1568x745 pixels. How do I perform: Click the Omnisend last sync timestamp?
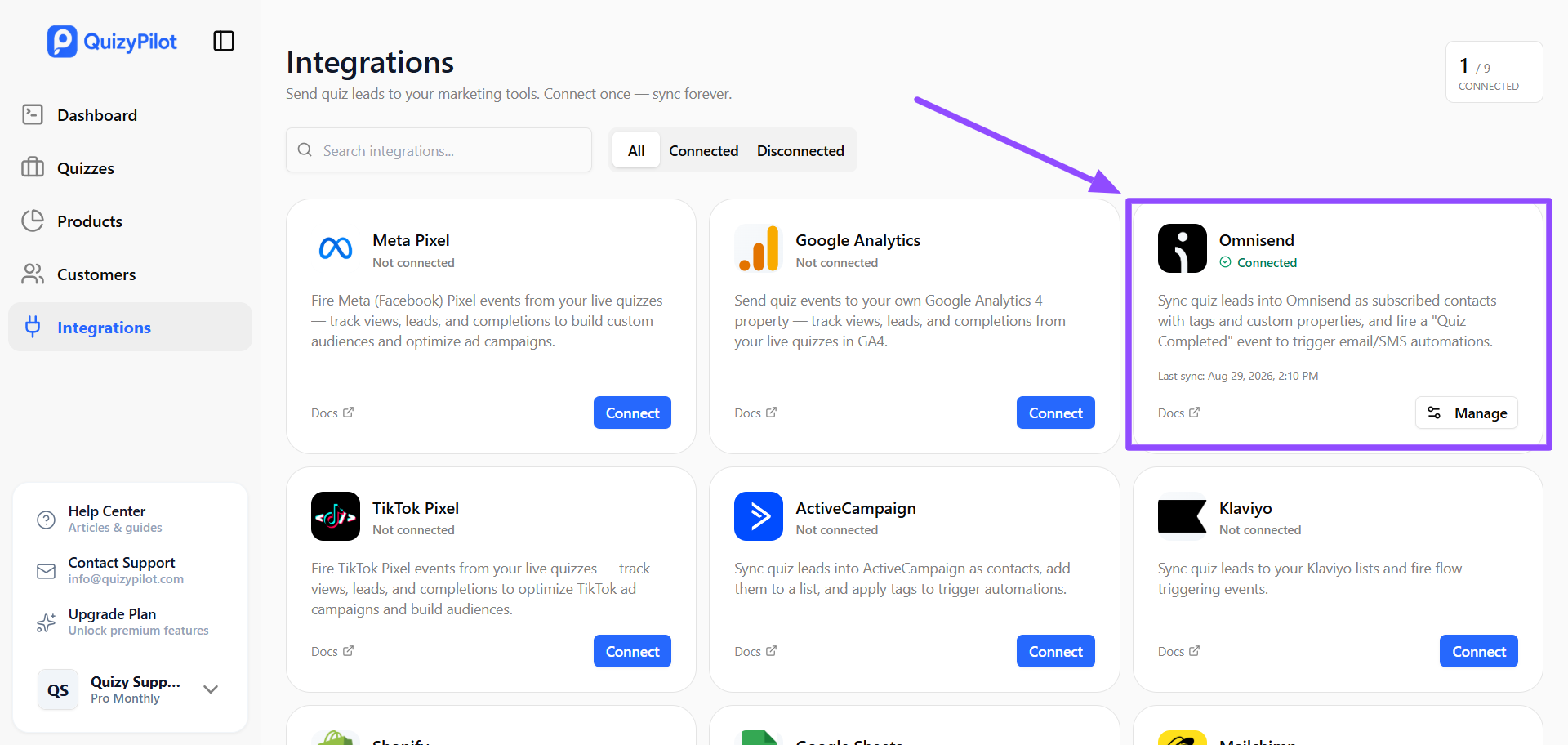[x=1237, y=376]
